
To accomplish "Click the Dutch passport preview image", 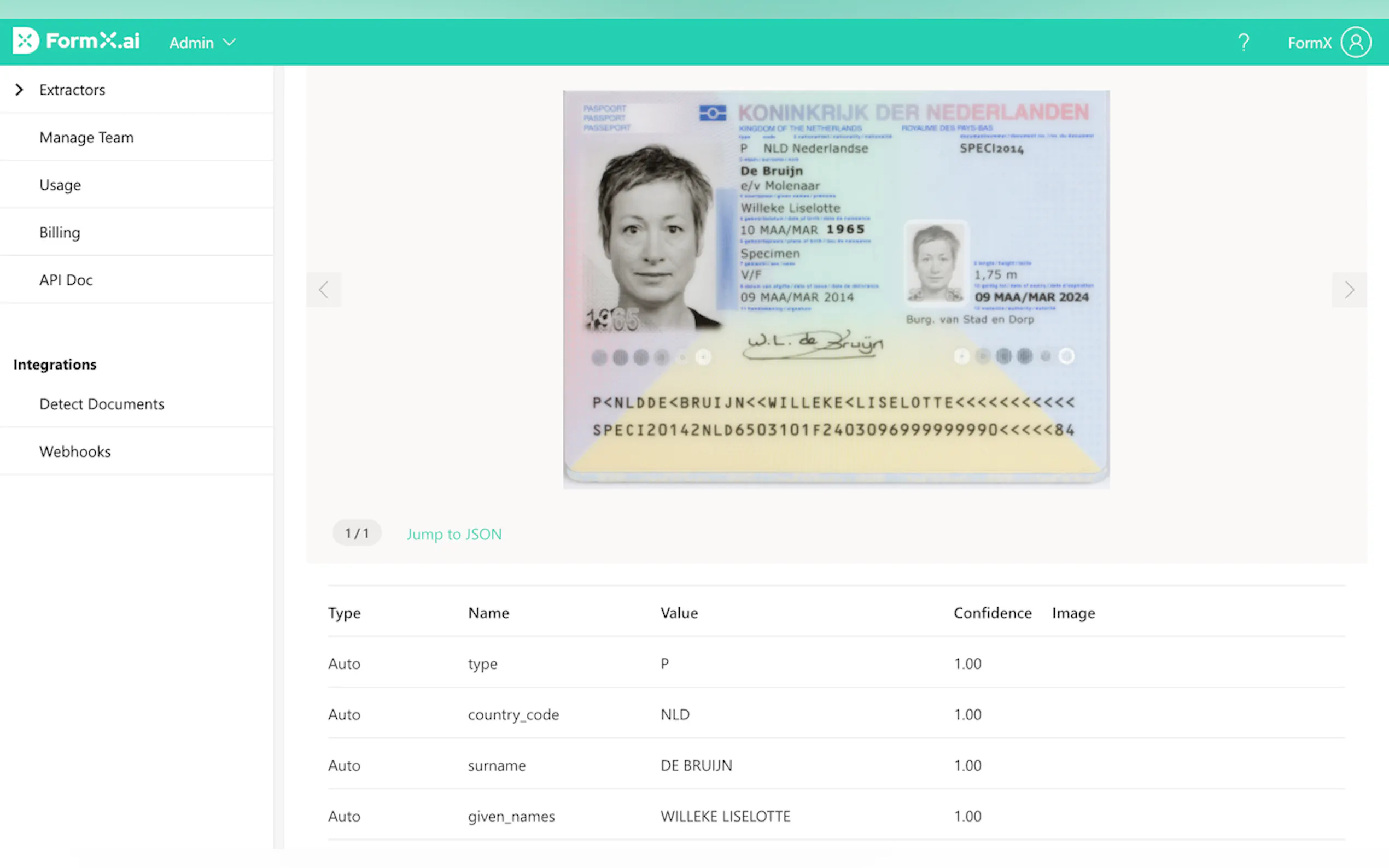I will tap(834, 287).
